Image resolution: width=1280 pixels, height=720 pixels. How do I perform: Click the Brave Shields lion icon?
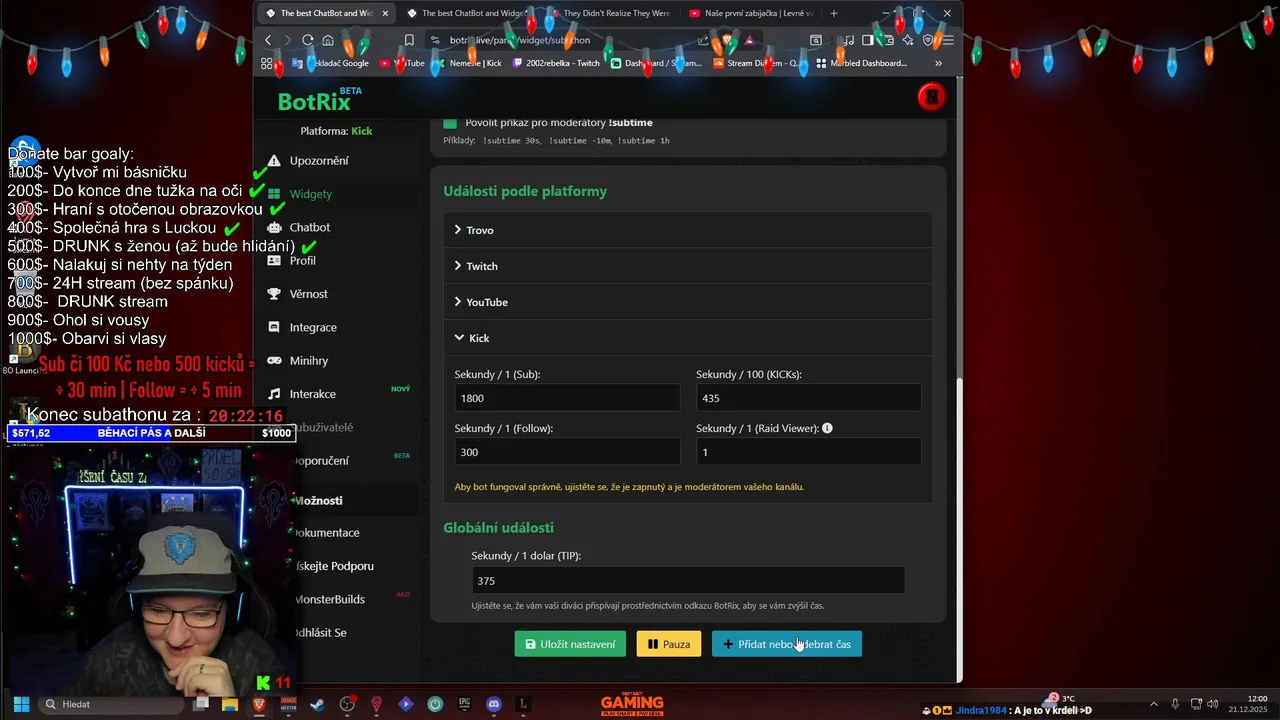(x=727, y=40)
